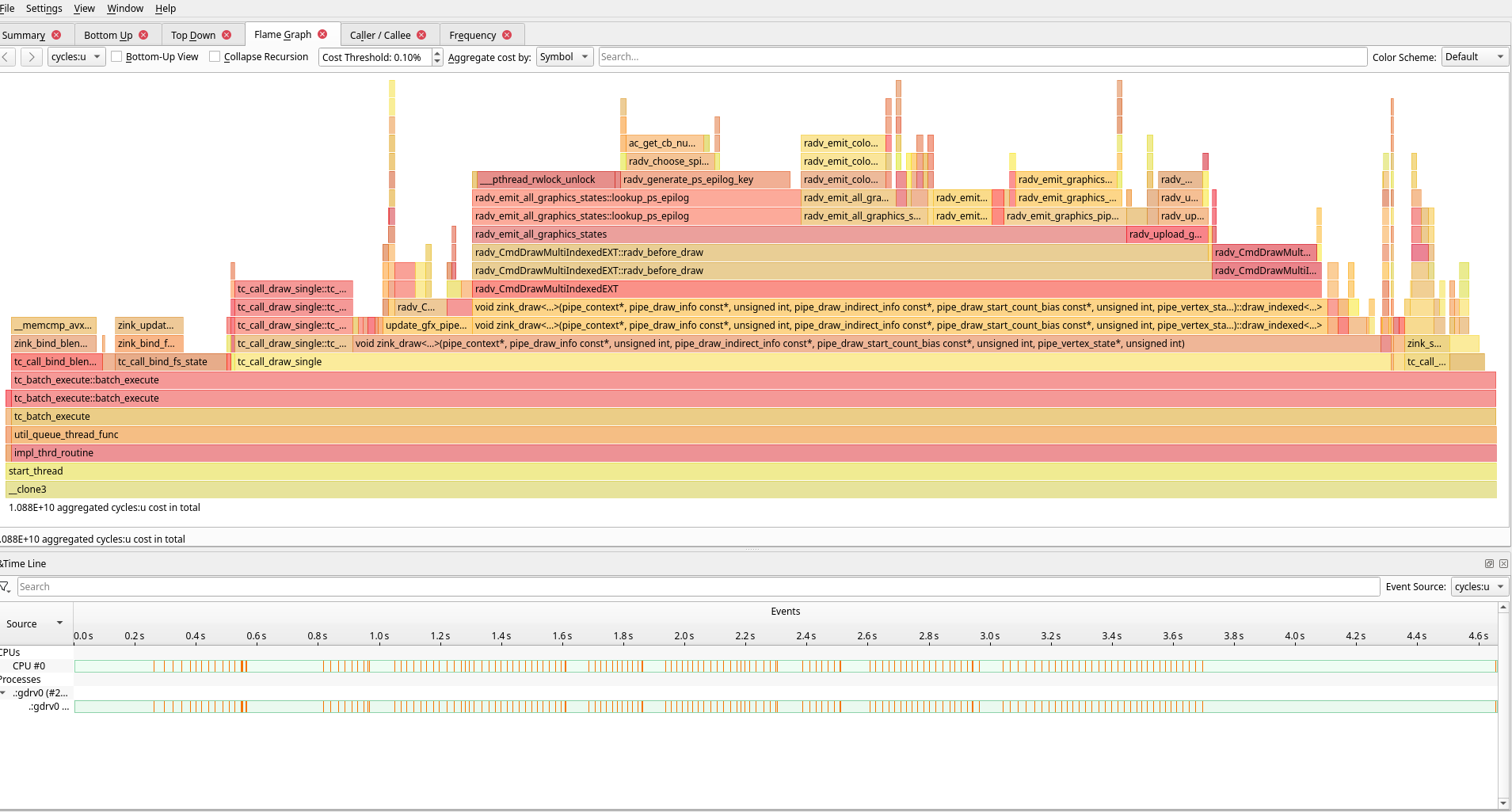The image size is (1512, 812).
Task: Select the tc_batch_execute frame
Action: click(x=754, y=417)
